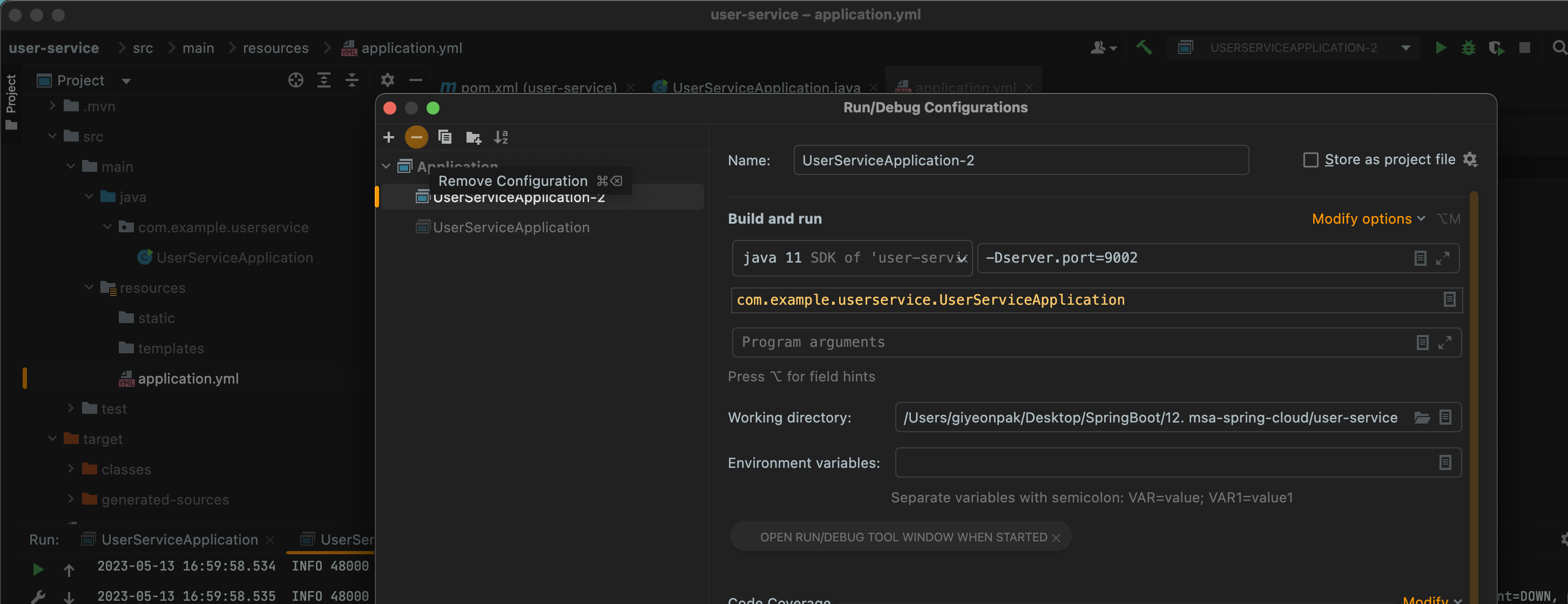Open Project view dropdown arrow
The width and height of the screenshot is (1568, 604).
(126, 80)
